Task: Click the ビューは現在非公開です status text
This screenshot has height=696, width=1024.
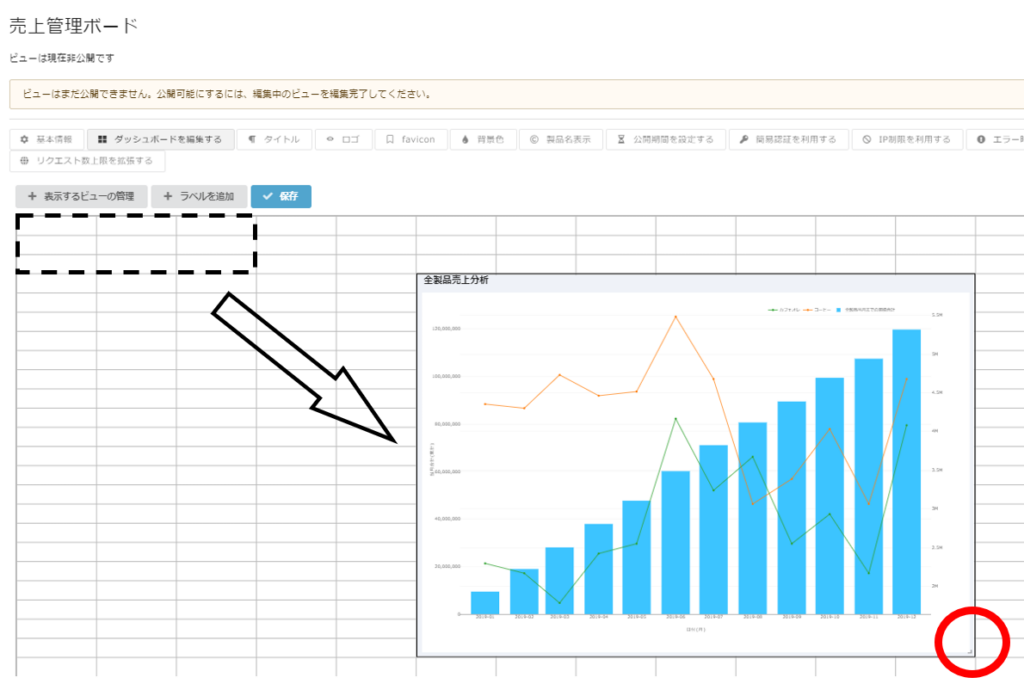Action: tap(62, 58)
